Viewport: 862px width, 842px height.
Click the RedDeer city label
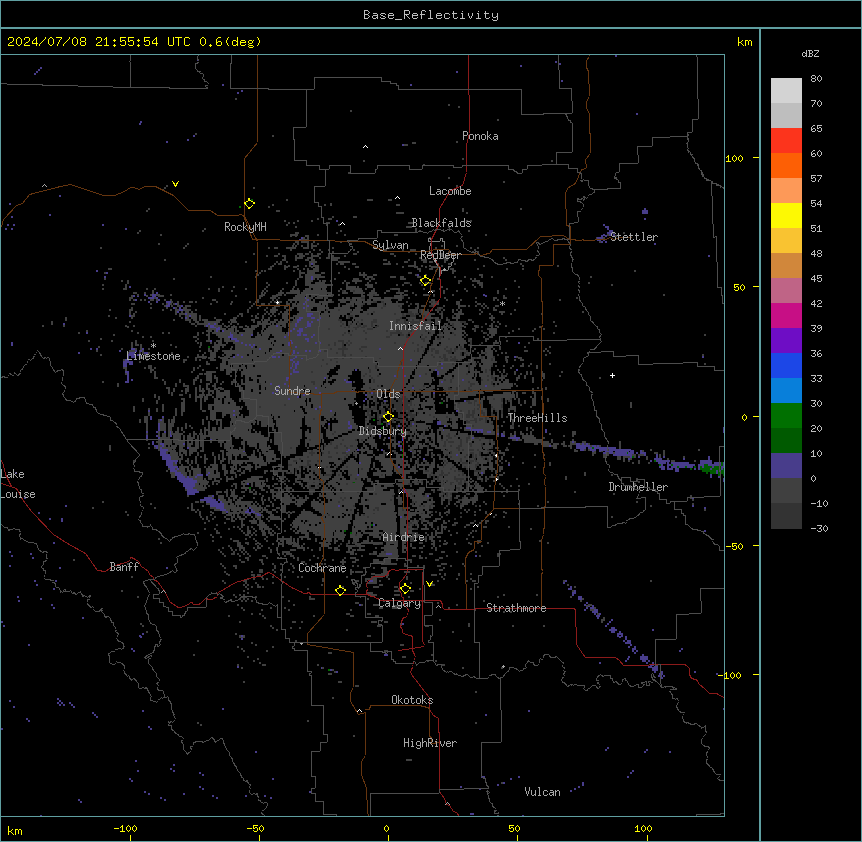pyautogui.click(x=440, y=255)
